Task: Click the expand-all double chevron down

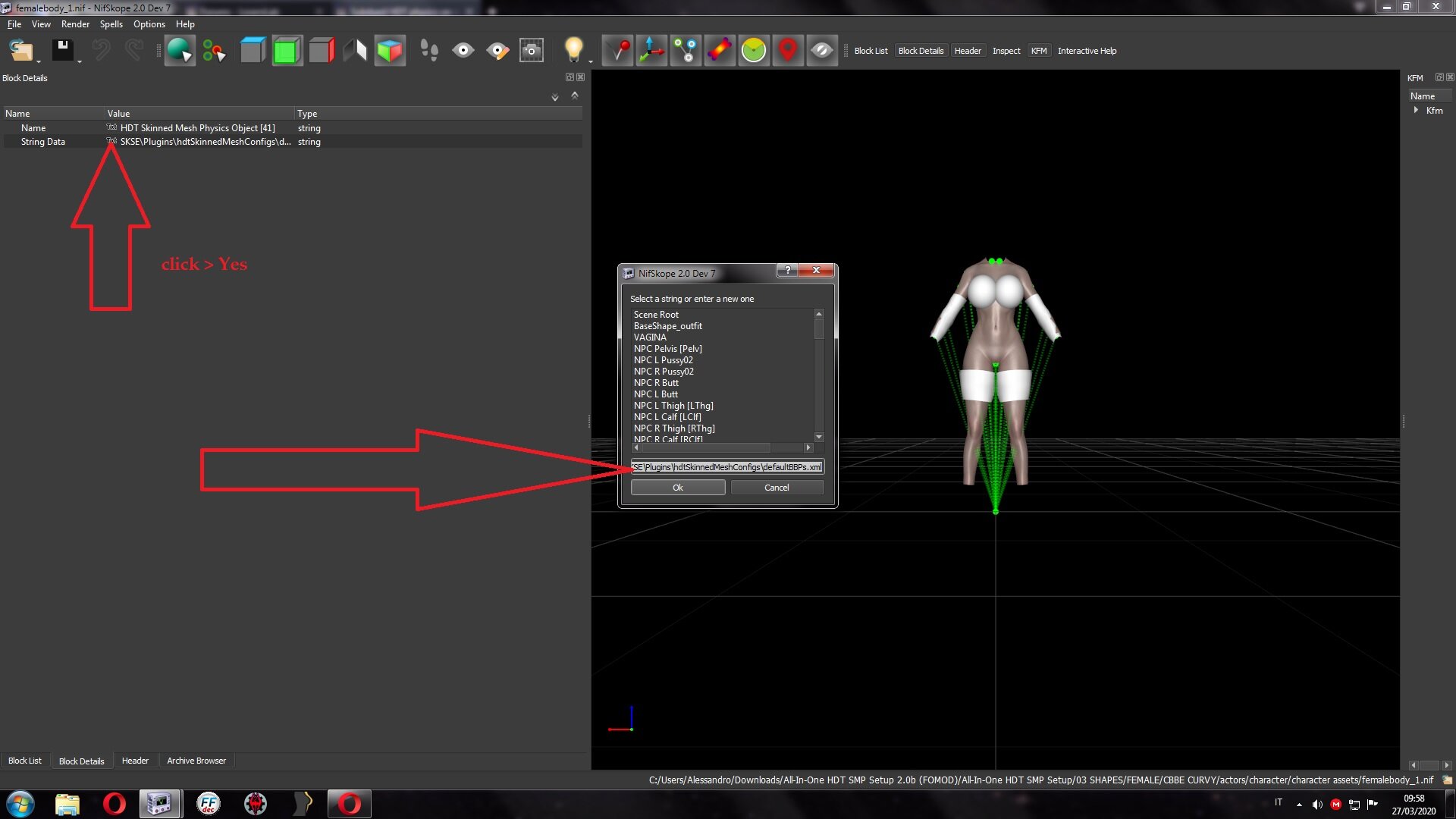Action: tap(555, 97)
